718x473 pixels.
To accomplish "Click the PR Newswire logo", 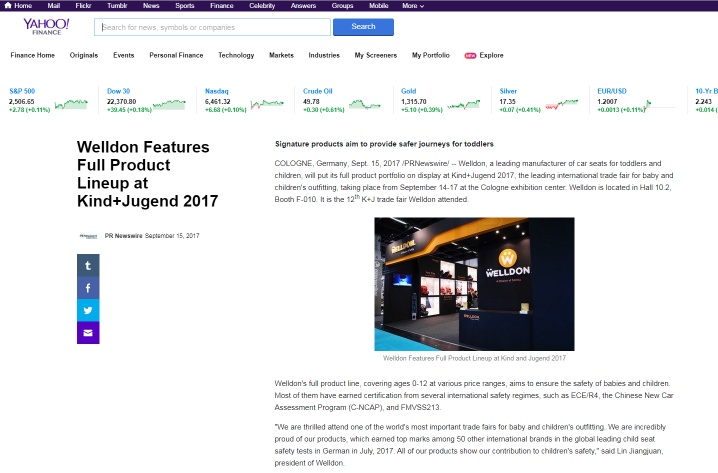I will pyautogui.click(x=88, y=236).
